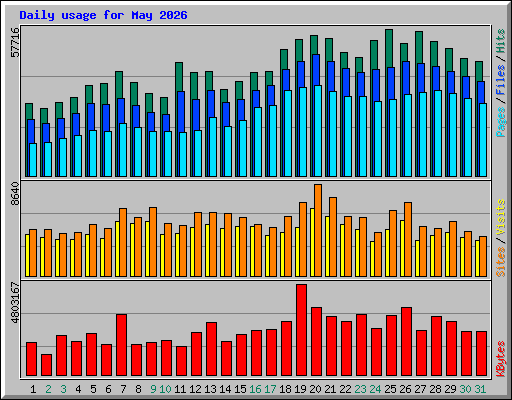
Task: Click day 20 on the x-axis
Action: pos(315,389)
